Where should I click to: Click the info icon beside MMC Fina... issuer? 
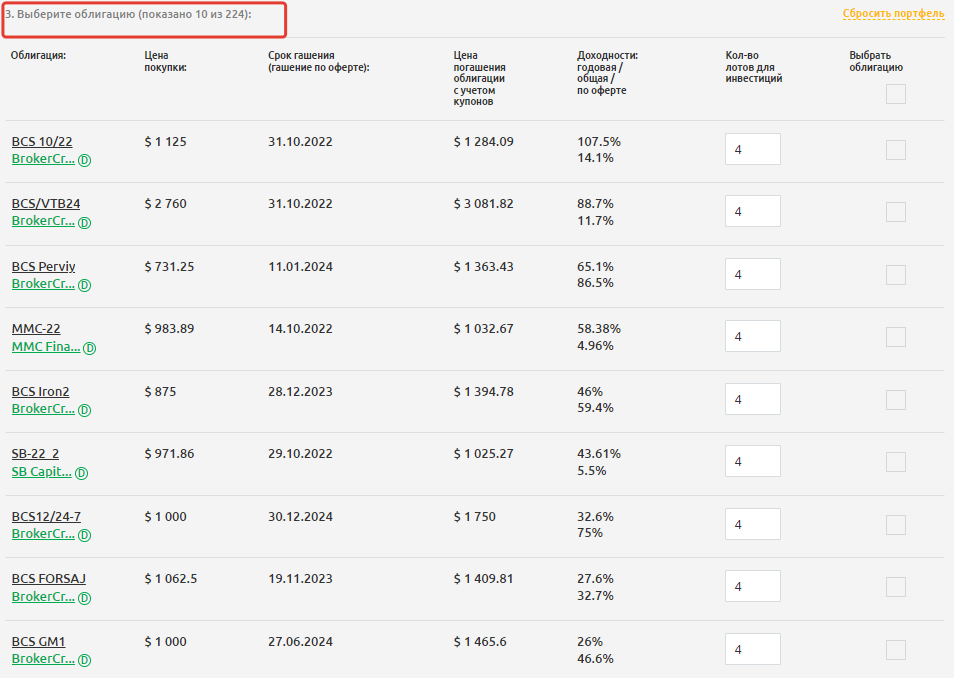pyautogui.click(x=90, y=348)
